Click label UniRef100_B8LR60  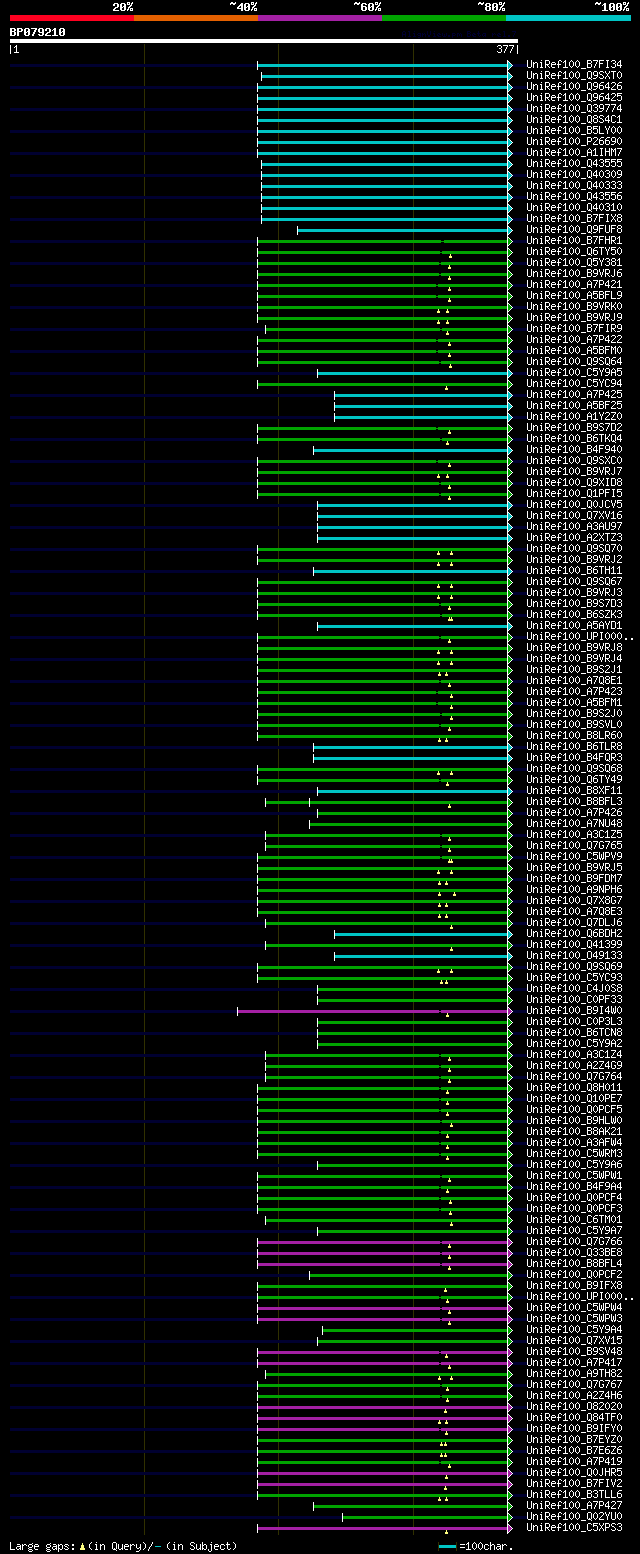(x=574, y=736)
